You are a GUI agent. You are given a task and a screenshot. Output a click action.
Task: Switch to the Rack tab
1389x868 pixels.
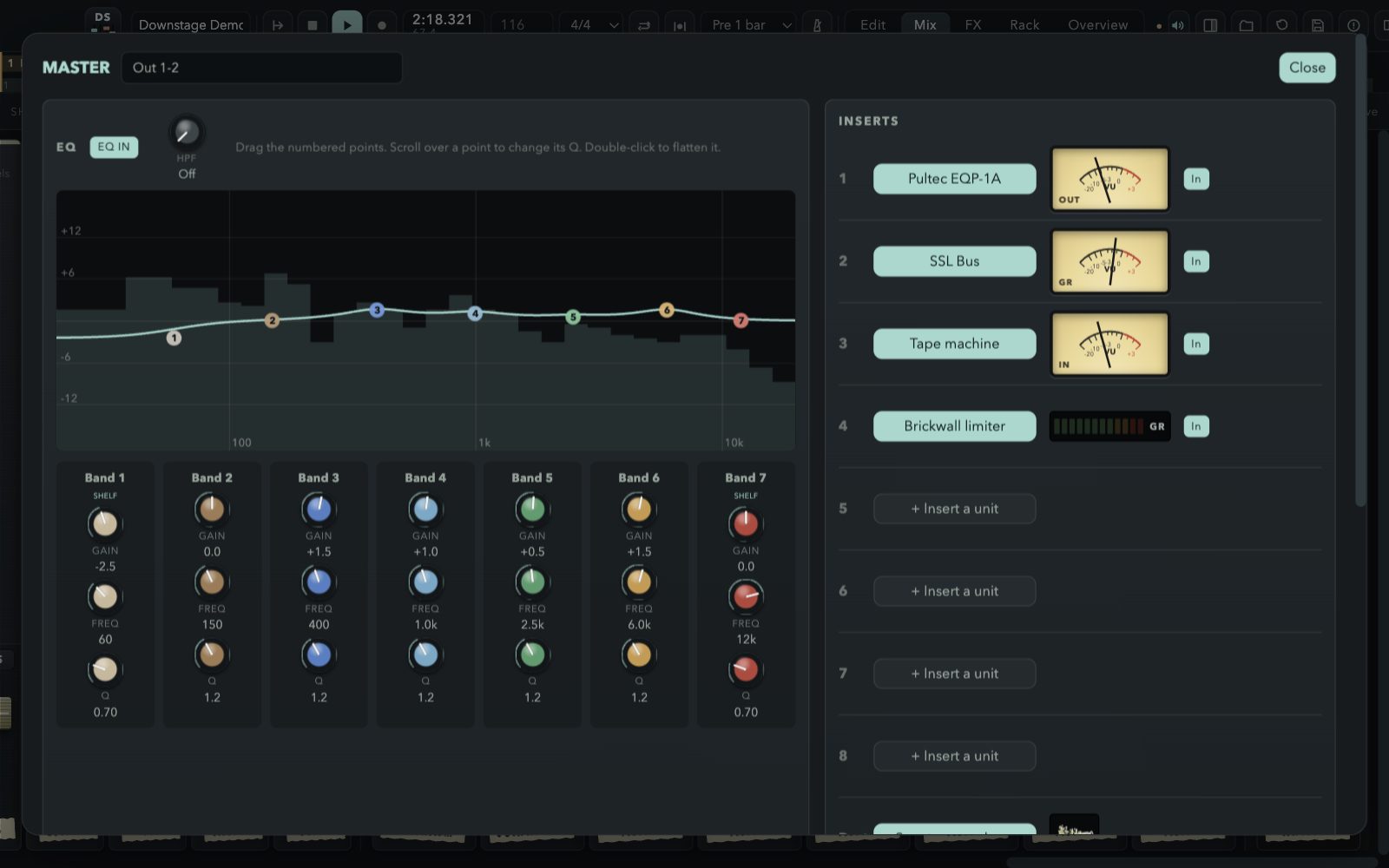click(1024, 25)
